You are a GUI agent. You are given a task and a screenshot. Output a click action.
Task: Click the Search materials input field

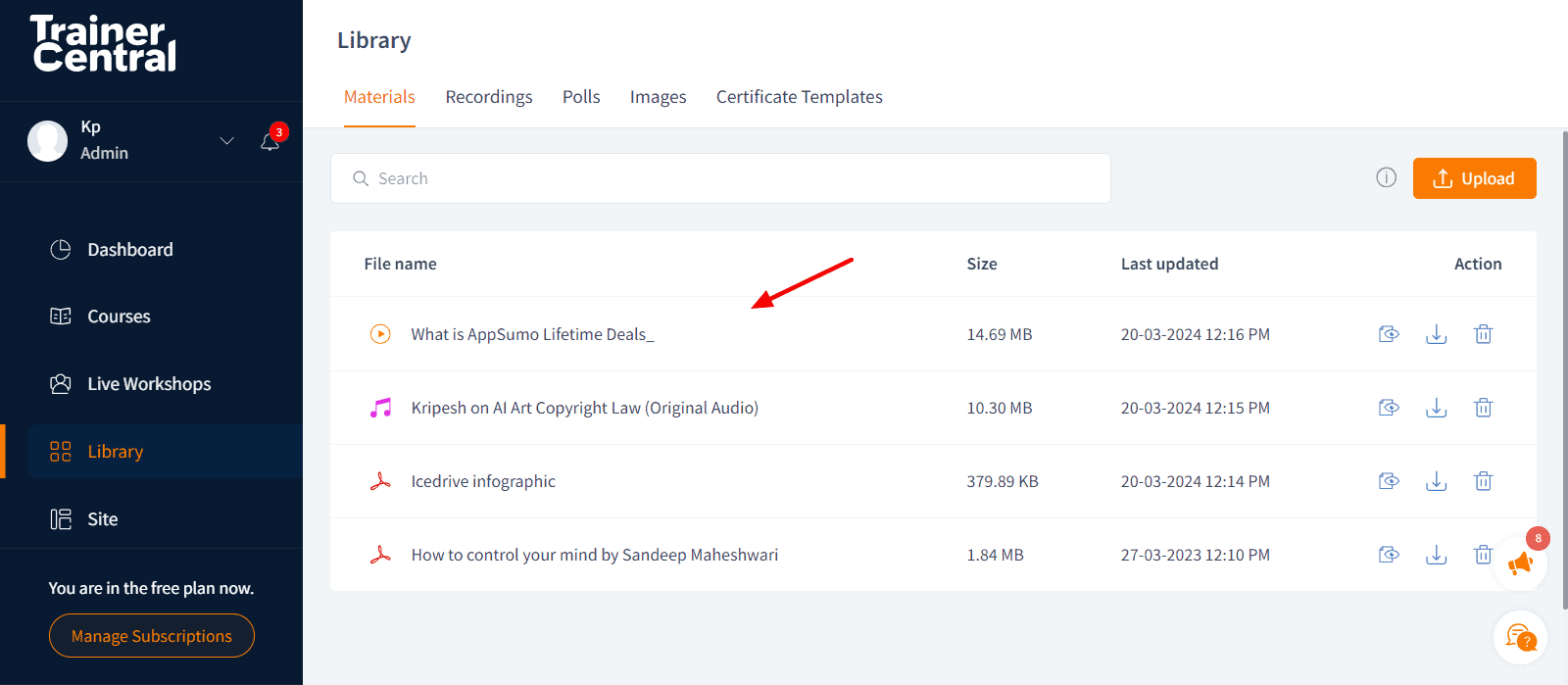720,178
